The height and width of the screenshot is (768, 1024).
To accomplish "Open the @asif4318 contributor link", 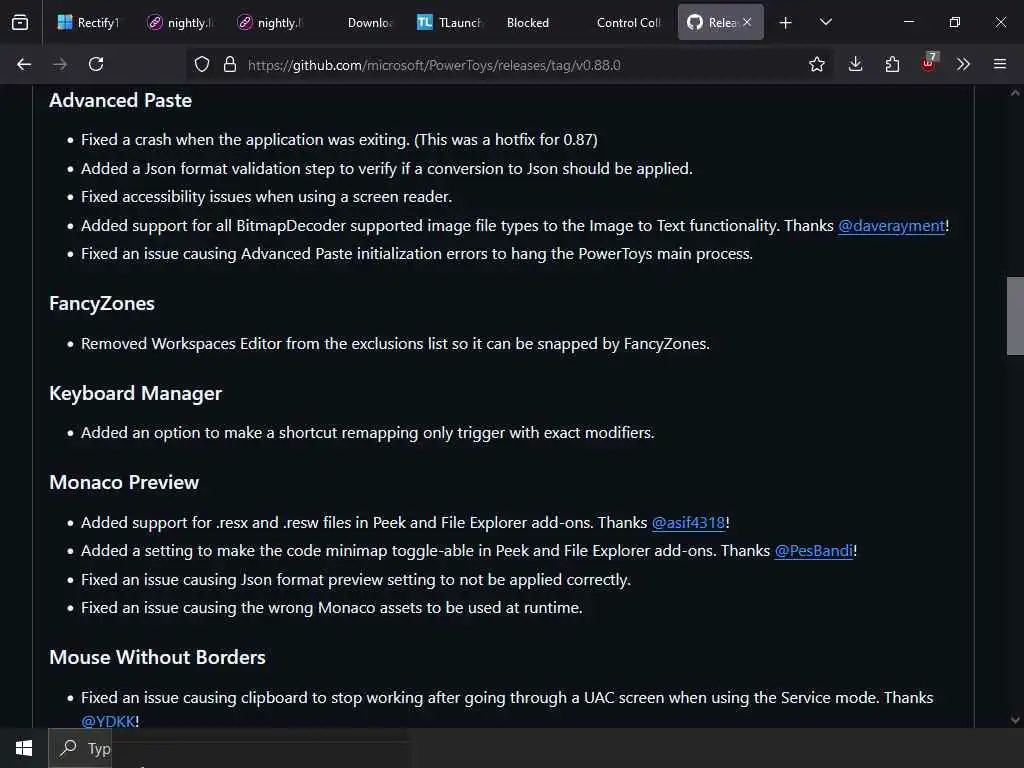I will click(x=688, y=522).
